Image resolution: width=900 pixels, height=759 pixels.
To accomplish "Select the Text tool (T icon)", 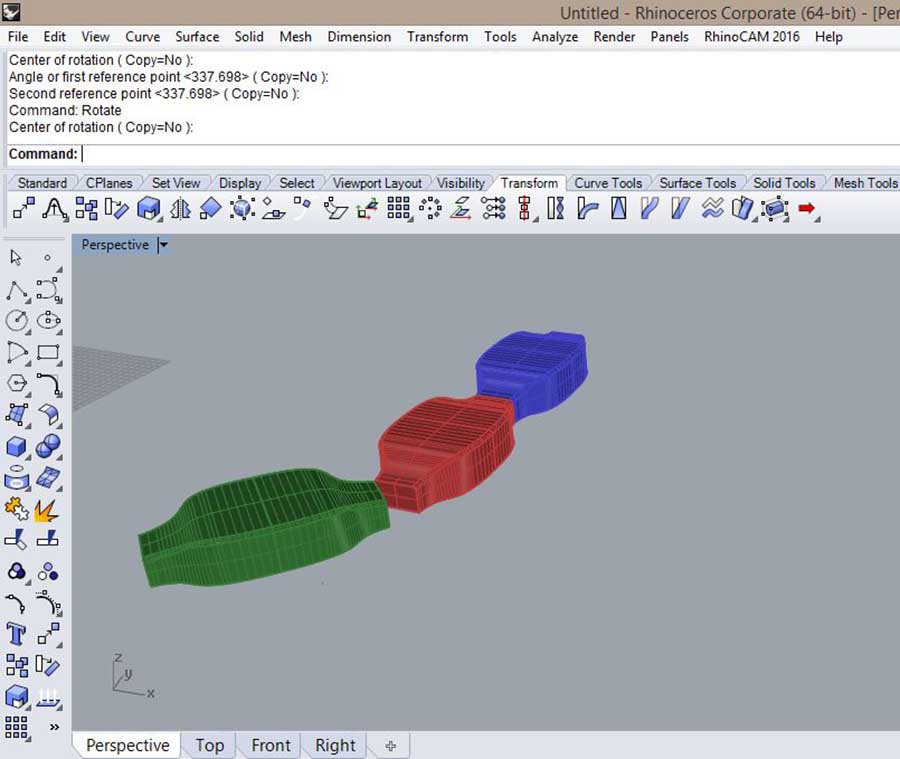I will coord(16,634).
